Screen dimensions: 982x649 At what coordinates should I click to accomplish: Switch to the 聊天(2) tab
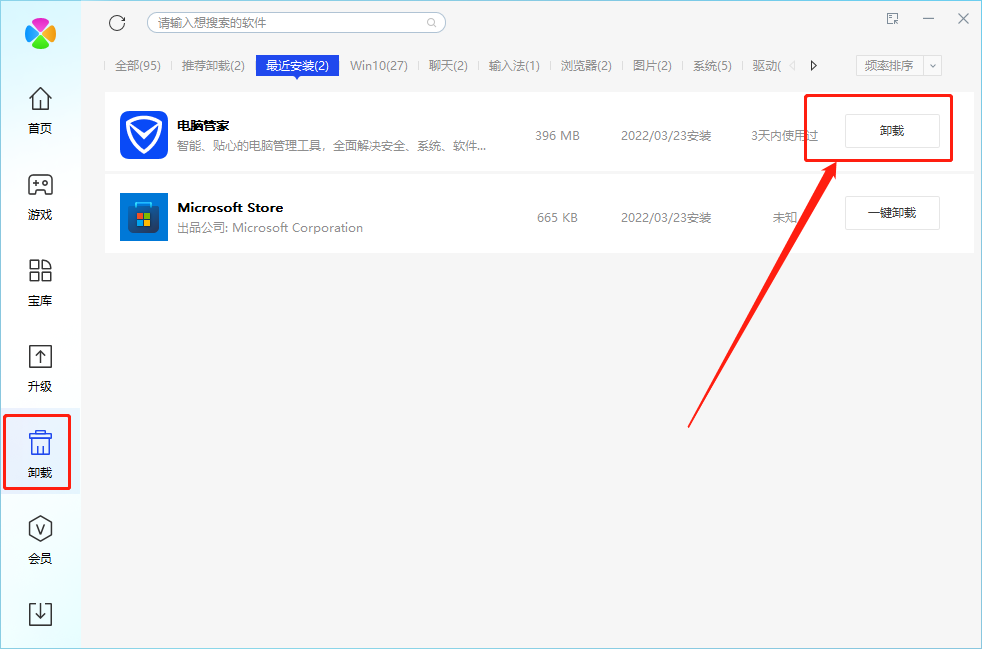448,66
